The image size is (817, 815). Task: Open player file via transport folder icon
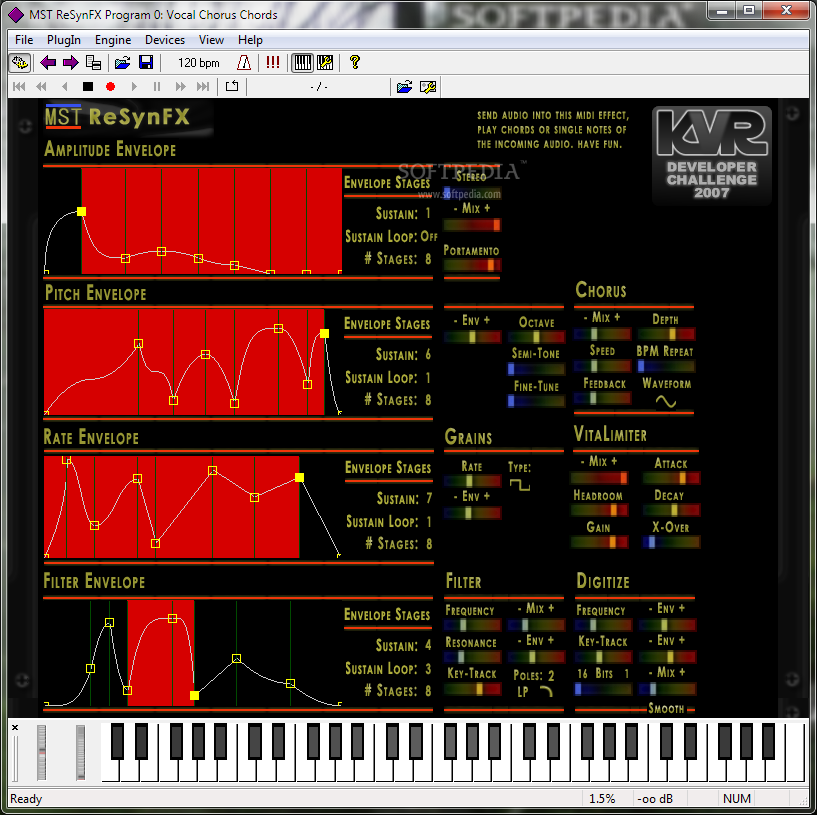[404, 87]
